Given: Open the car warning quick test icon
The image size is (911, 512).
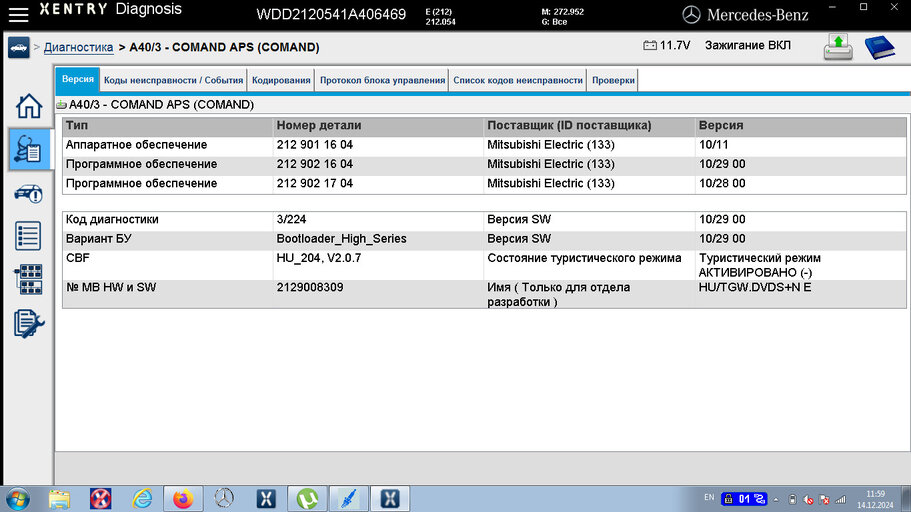Looking at the screenshot, I should tap(29, 193).
